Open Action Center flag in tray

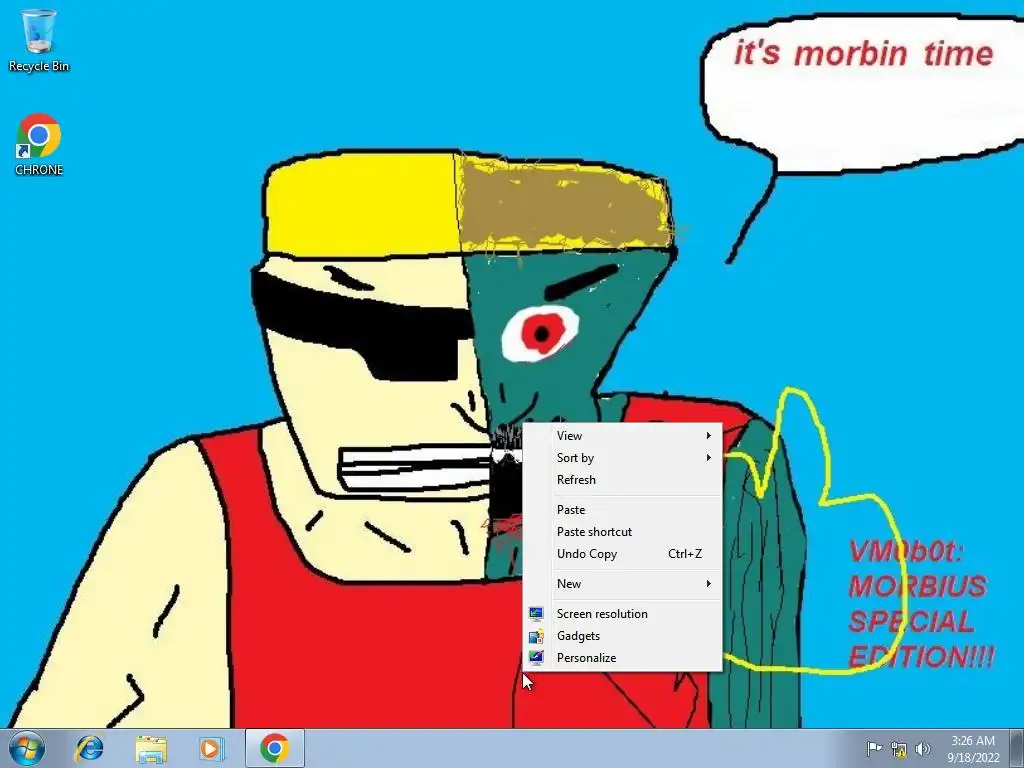click(x=874, y=748)
